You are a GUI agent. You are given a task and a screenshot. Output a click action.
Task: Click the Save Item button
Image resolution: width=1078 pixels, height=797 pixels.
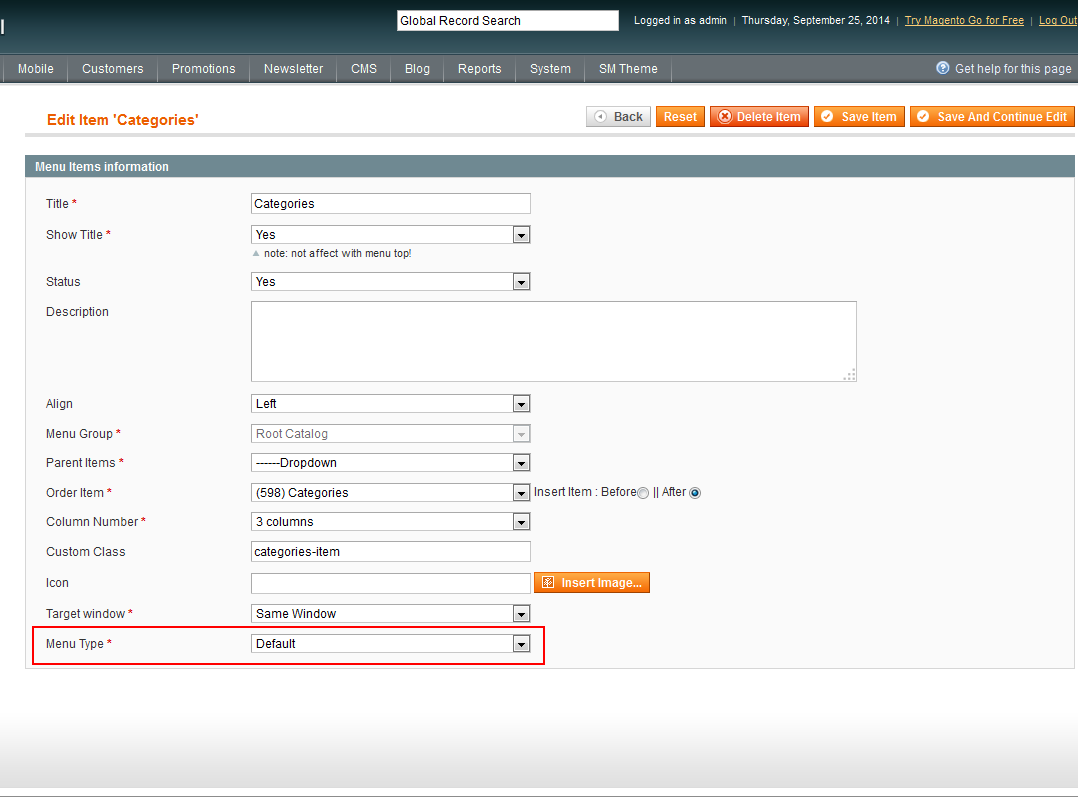(x=859, y=117)
